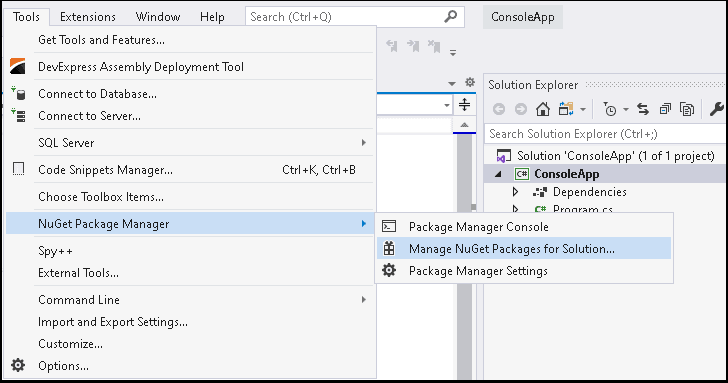Select Manage NuGet Packages for Solution
Screen dimensions: 728x383
[x=524, y=248]
